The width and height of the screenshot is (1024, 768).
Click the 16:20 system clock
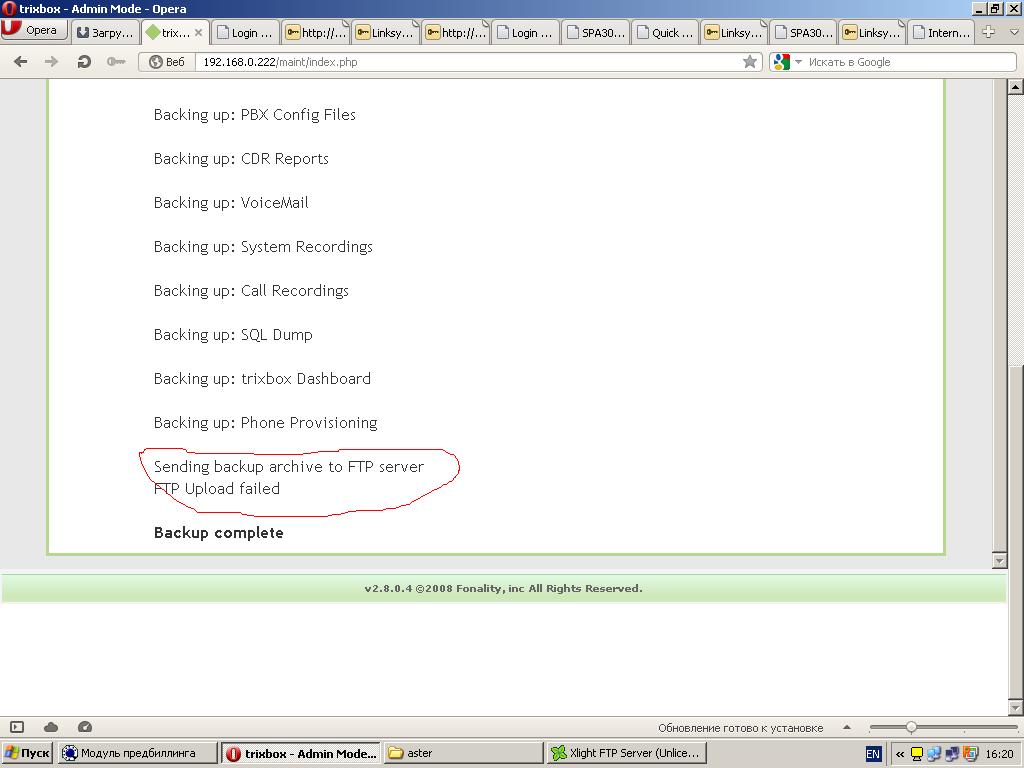pyautogui.click(x=999, y=754)
